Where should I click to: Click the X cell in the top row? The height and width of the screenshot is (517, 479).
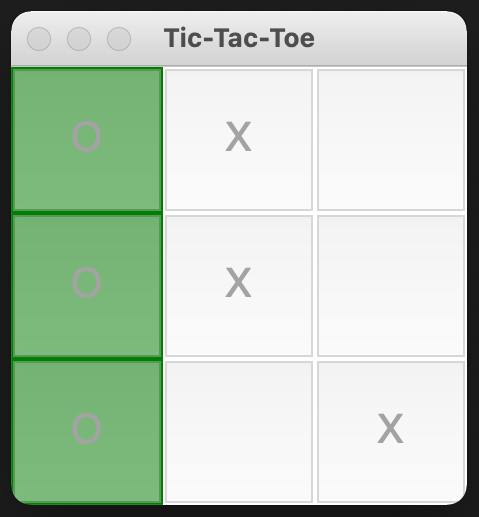pyautogui.click(x=239, y=140)
